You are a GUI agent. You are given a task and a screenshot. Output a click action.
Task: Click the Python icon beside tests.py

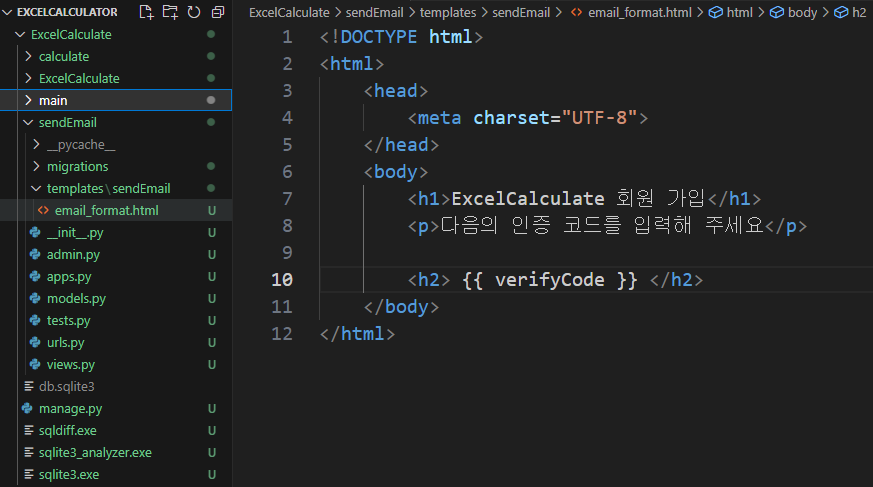pos(35,321)
